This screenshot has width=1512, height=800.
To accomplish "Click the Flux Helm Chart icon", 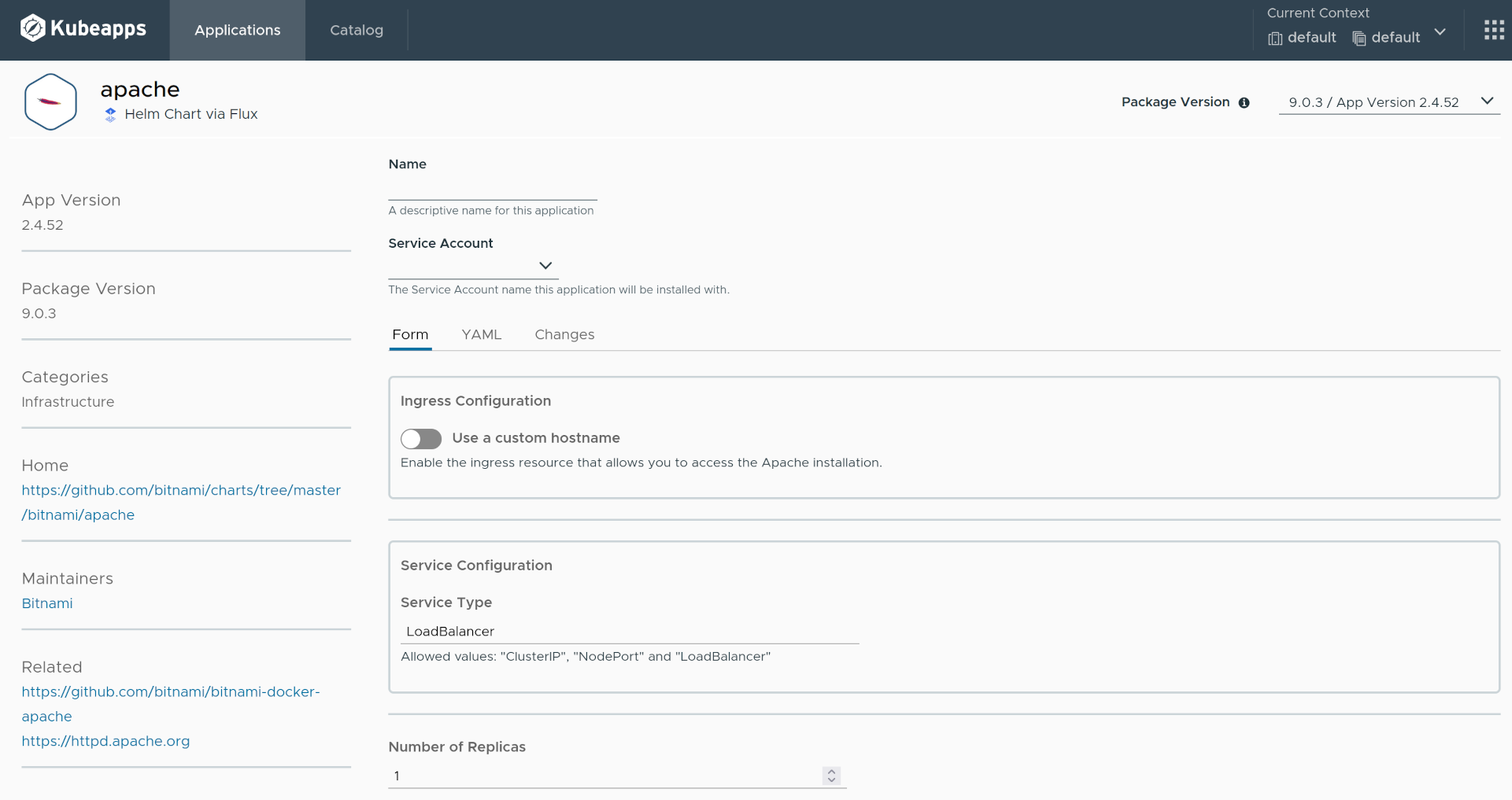I will [x=110, y=115].
